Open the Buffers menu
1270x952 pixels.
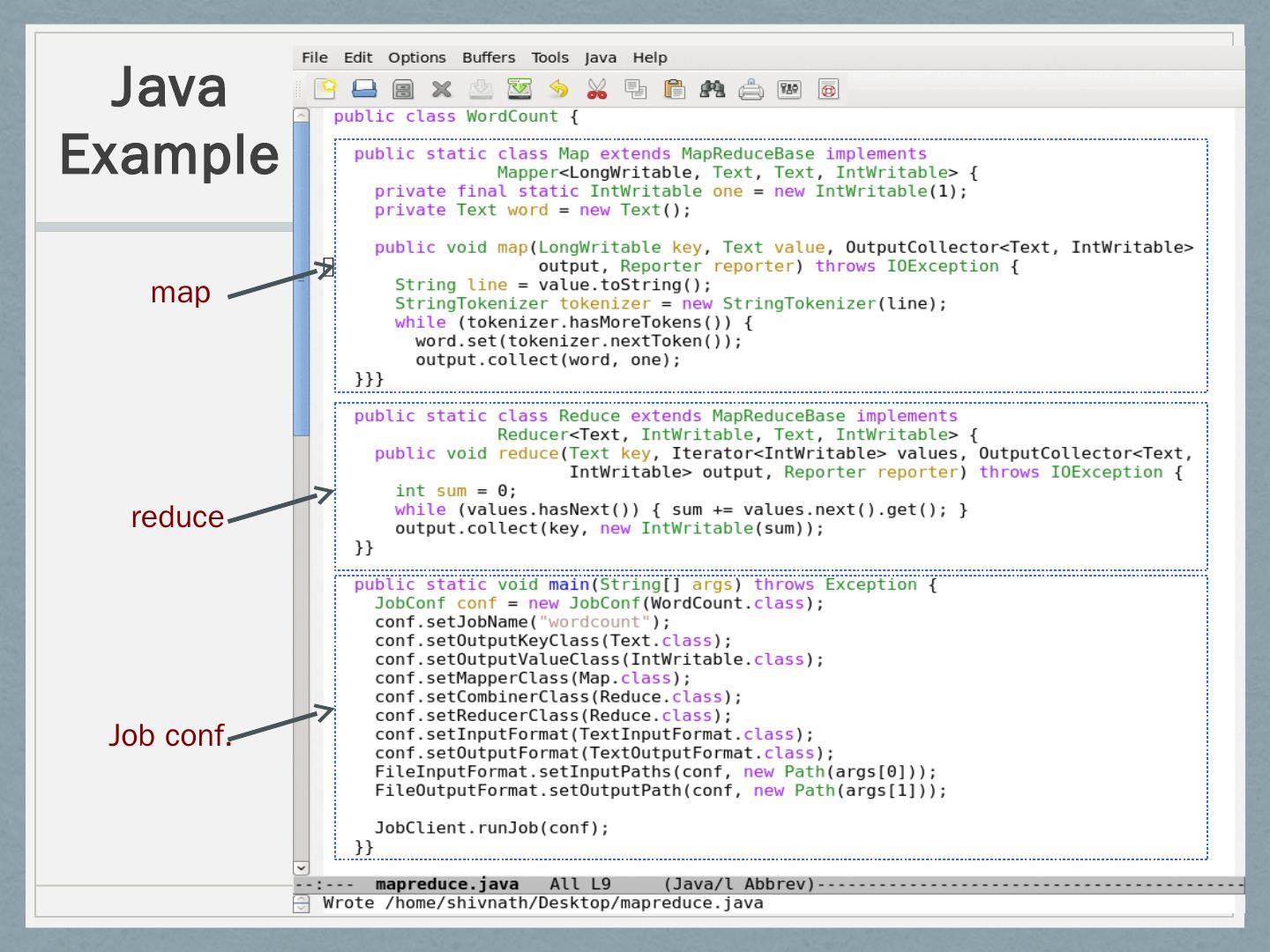click(488, 57)
